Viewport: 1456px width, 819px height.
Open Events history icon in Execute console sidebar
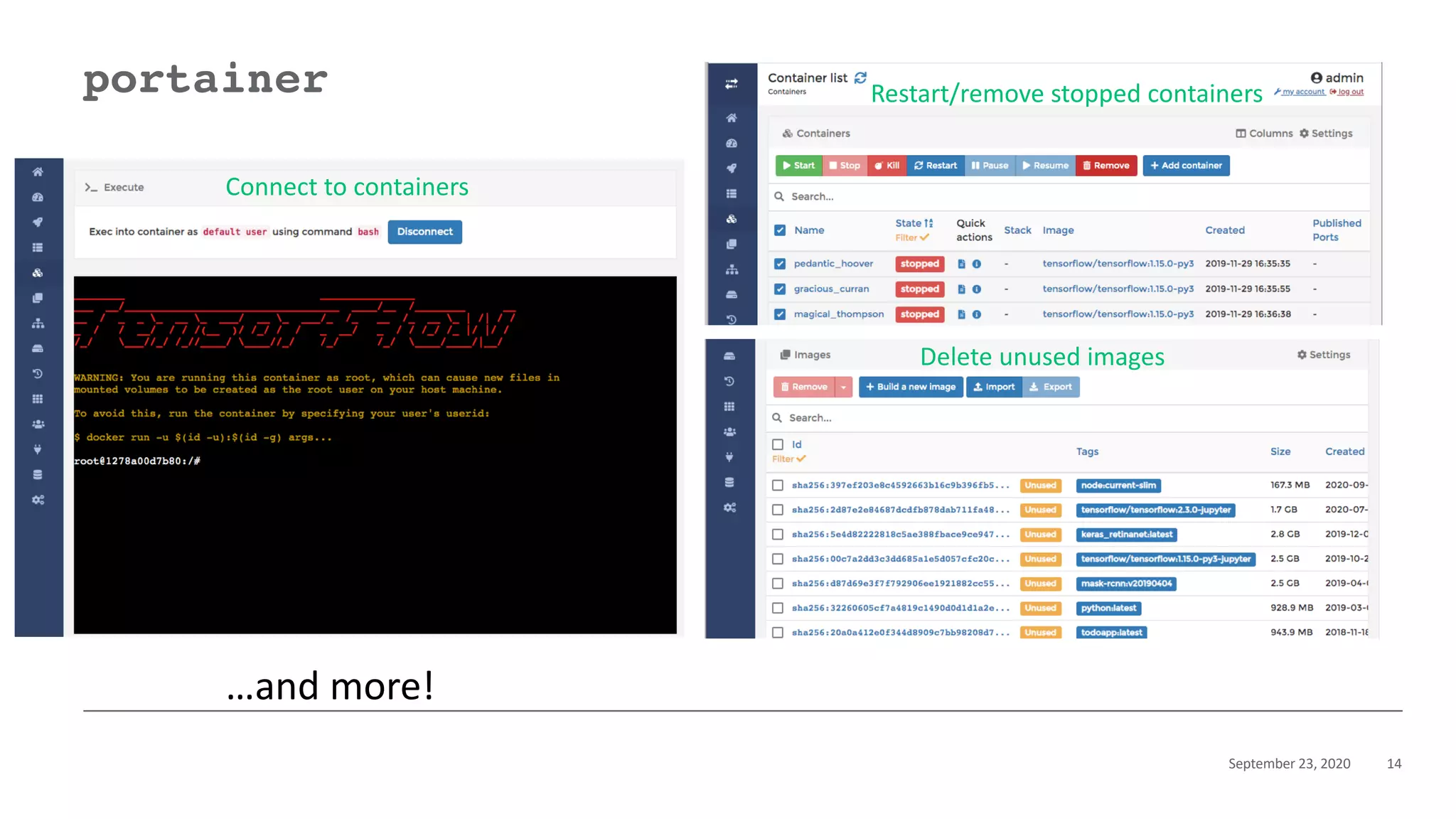(38, 373)
